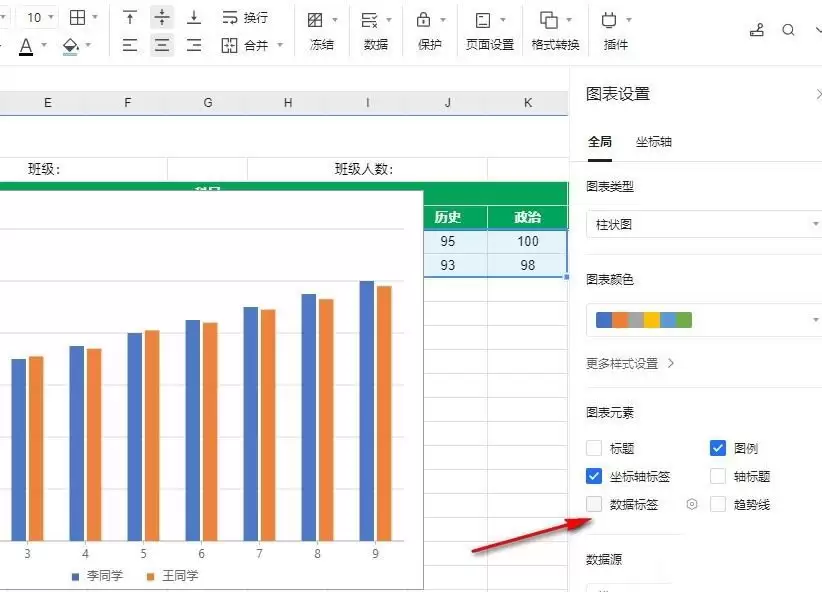Check the 标题 (title) checkbox
Image resolution: width=822 pixels, height=592 pixels.
[595, 449]
